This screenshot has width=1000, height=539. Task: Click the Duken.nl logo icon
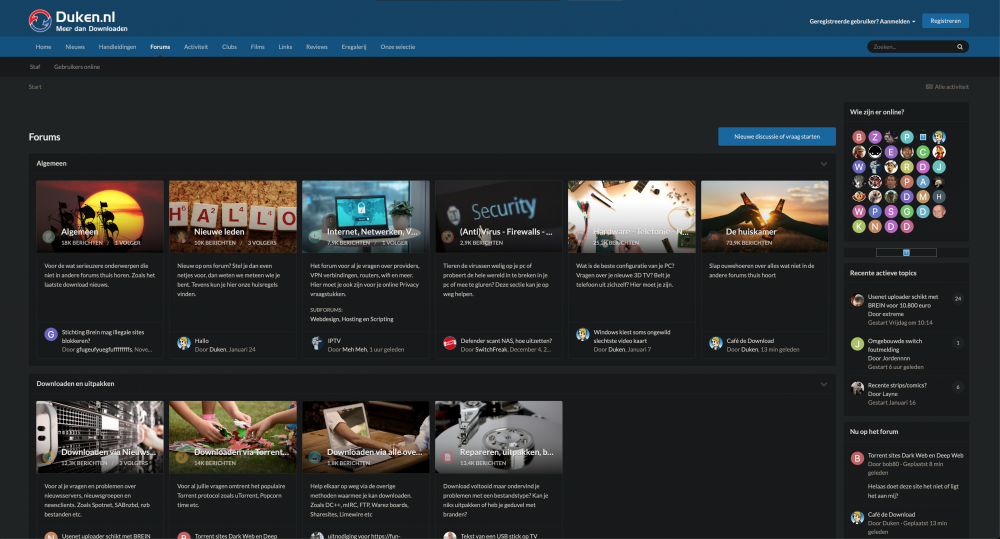(40, 19)
